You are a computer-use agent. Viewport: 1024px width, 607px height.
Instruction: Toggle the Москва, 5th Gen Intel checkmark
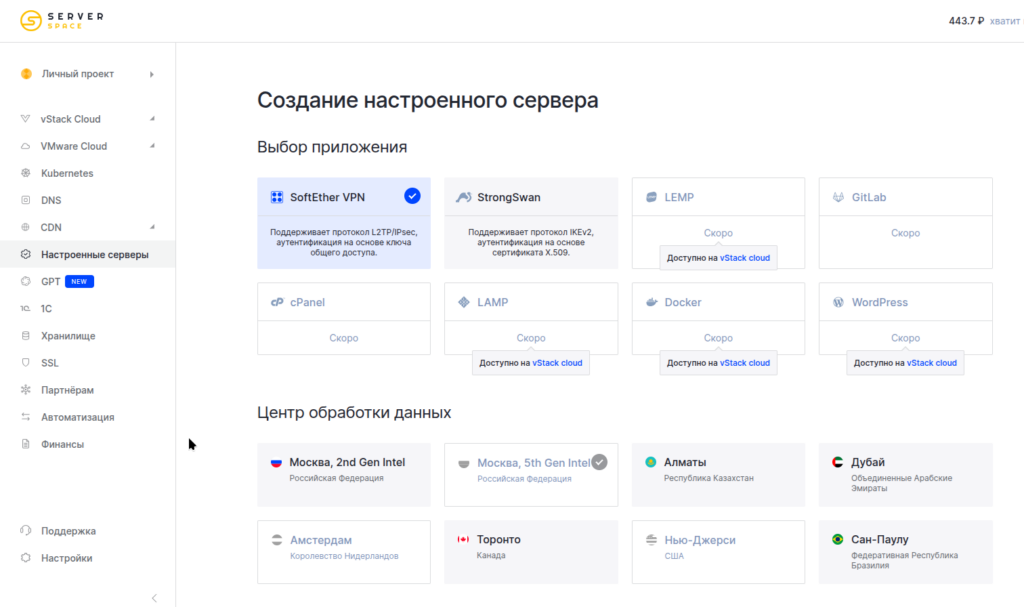pos(599,462)
